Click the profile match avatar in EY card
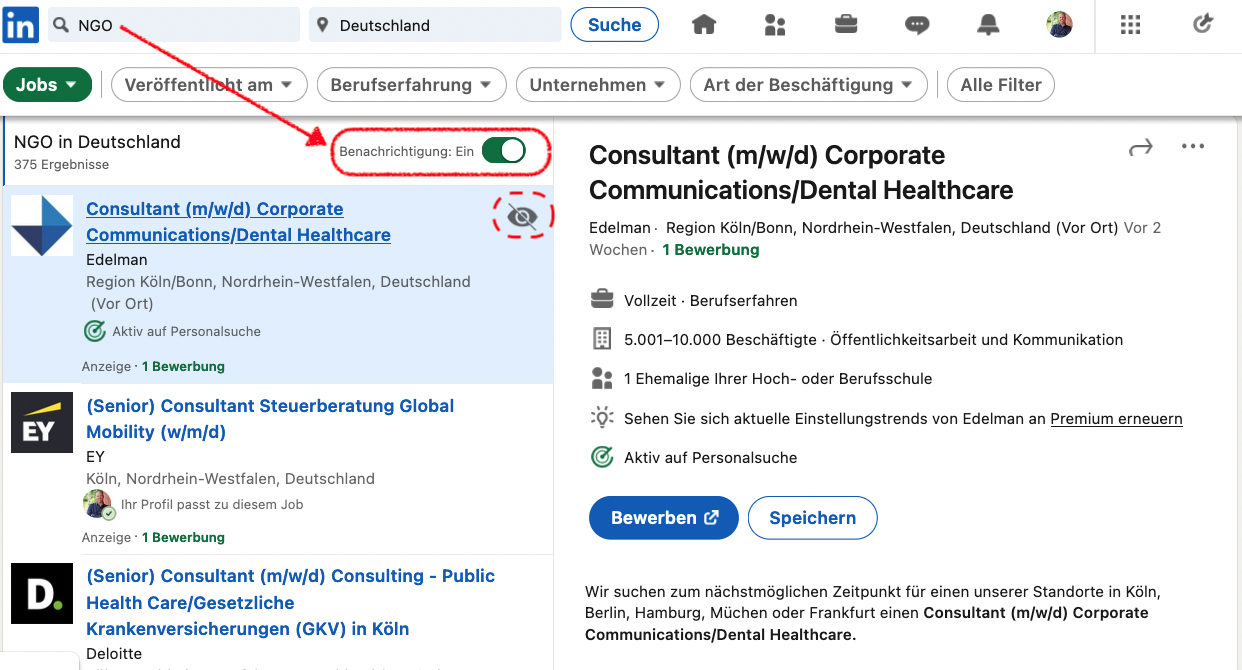The width and height of the screenshot is (1242, 670). pos(98,505)
